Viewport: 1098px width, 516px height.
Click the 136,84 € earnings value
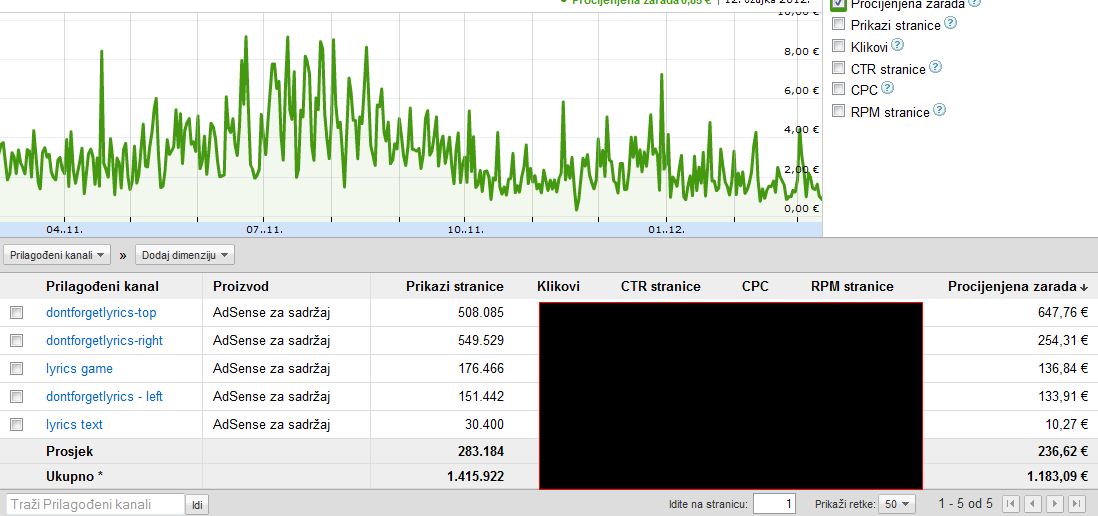click(1063, 368)
